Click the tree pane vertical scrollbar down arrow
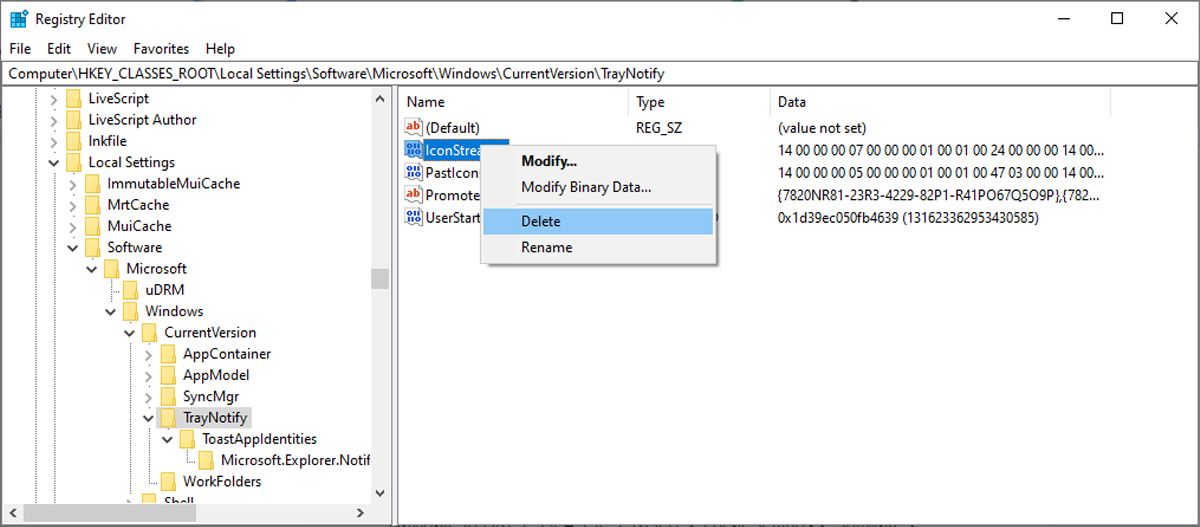This screenshot has height=527, width=1200. 379,492
